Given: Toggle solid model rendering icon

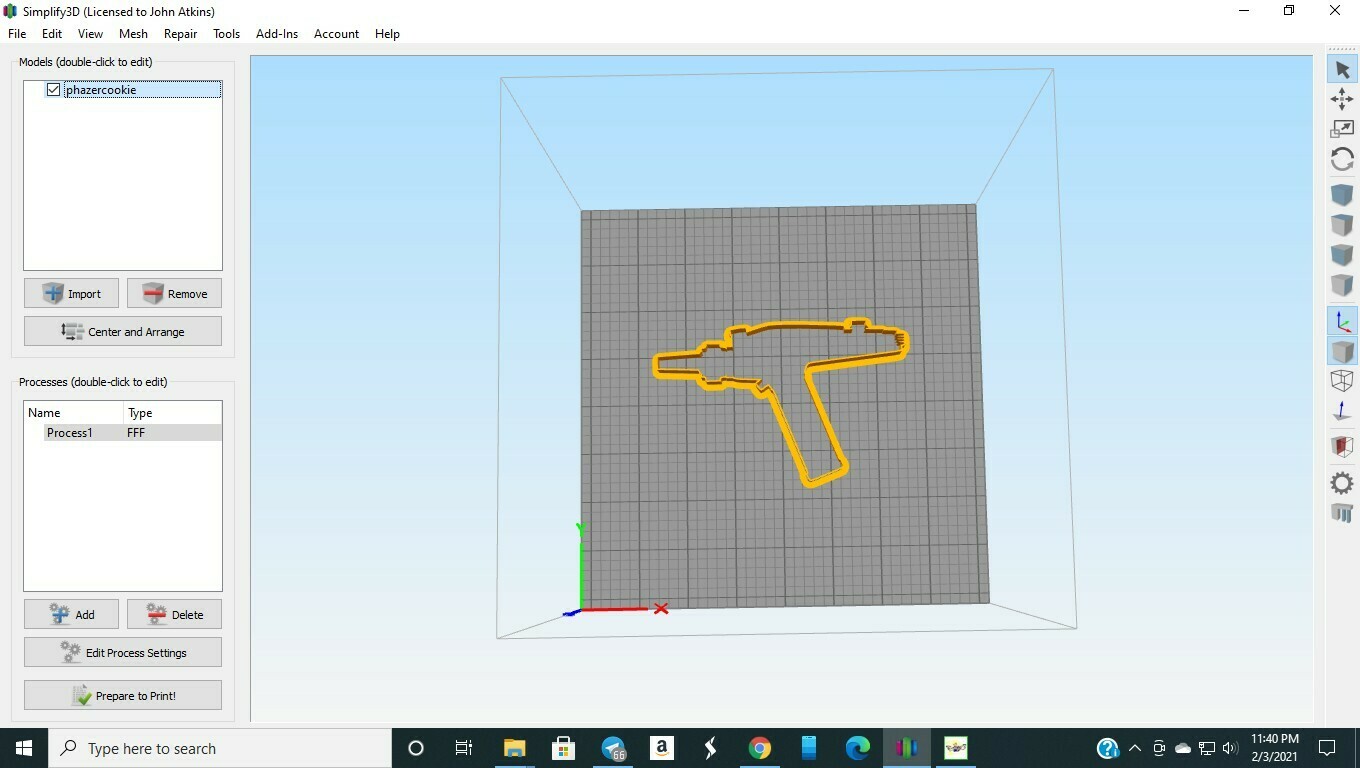Looking at the screenshot, I should coord(1342,351).
